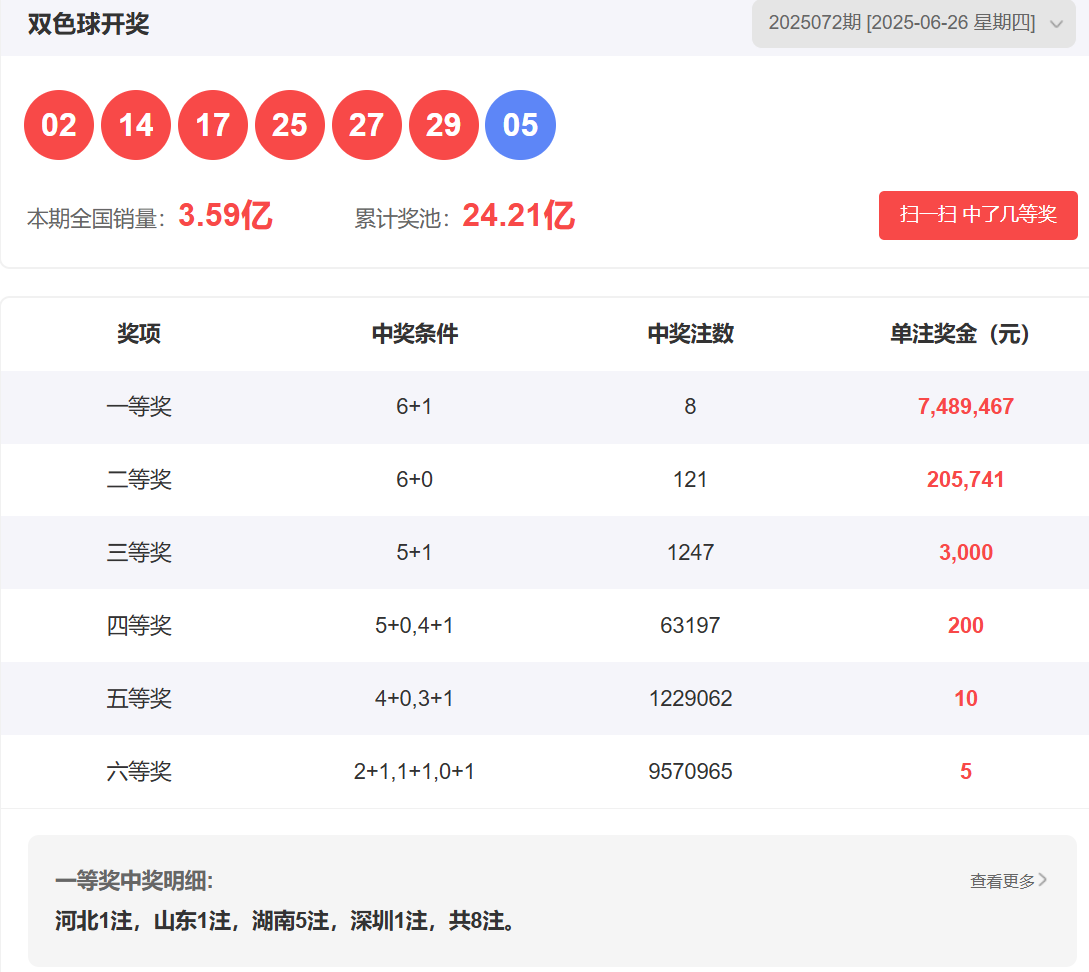
Task: Click the 奖项 column header
Action: point(139,334)
